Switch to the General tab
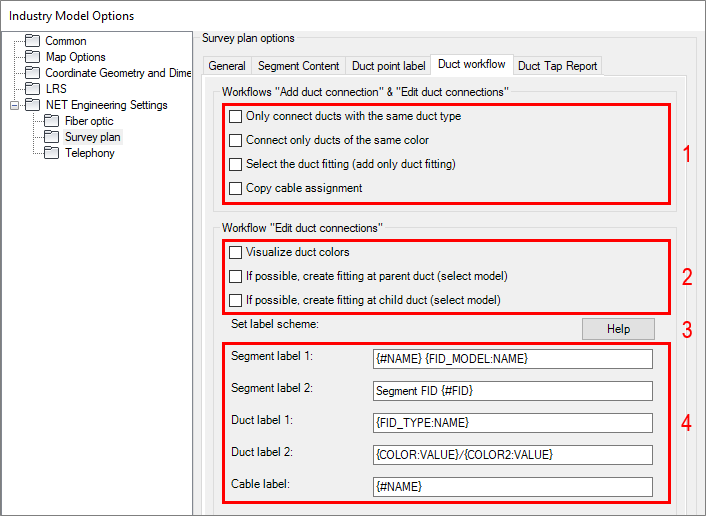The height and width of the screenshot is (516, 706). point(227,66)
